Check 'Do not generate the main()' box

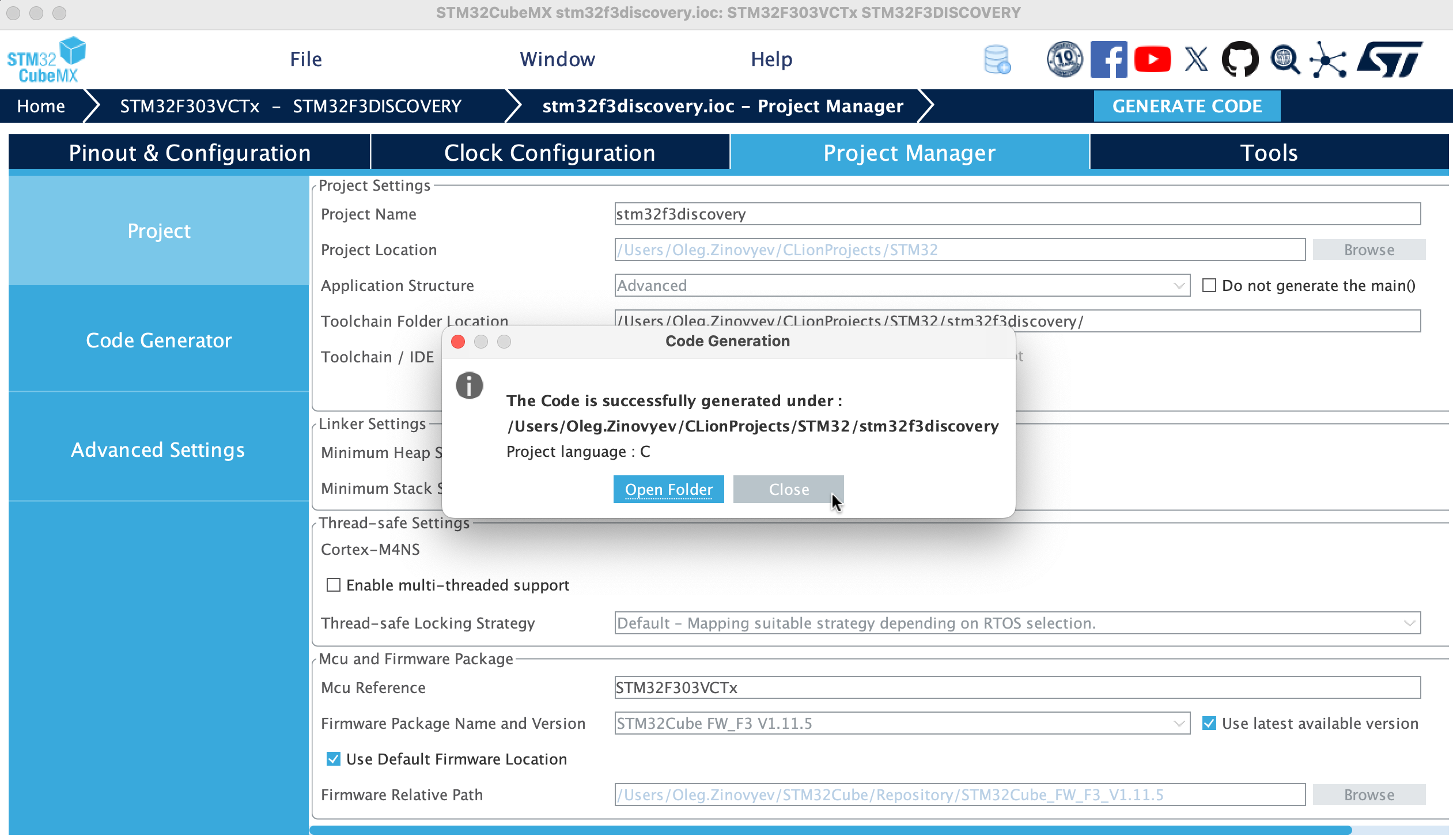tap(1209, 285)
